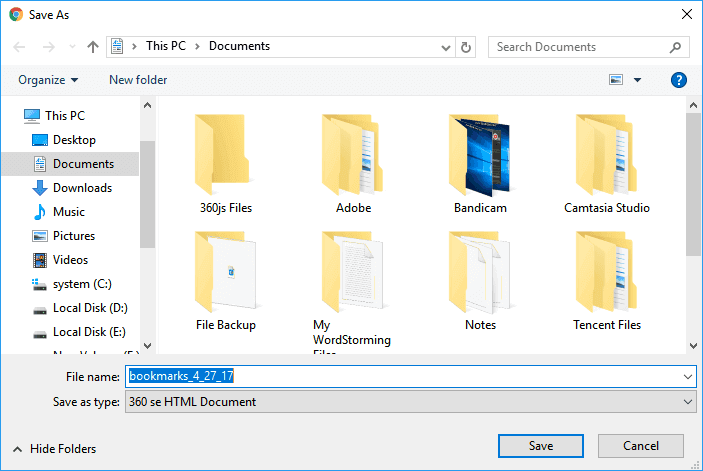The height and width of the screenshot is (471, 703).
Task: Collapse folders with Hide Folders
Action: pos(55,449)
